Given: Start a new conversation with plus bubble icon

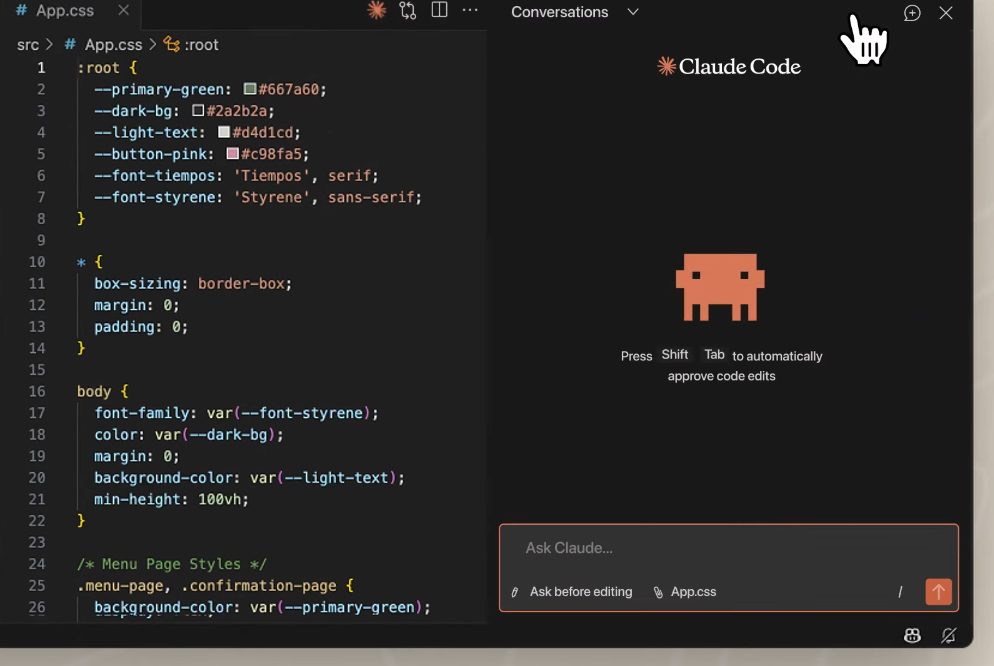Looking at the screenshot, I should click(912, 13).
